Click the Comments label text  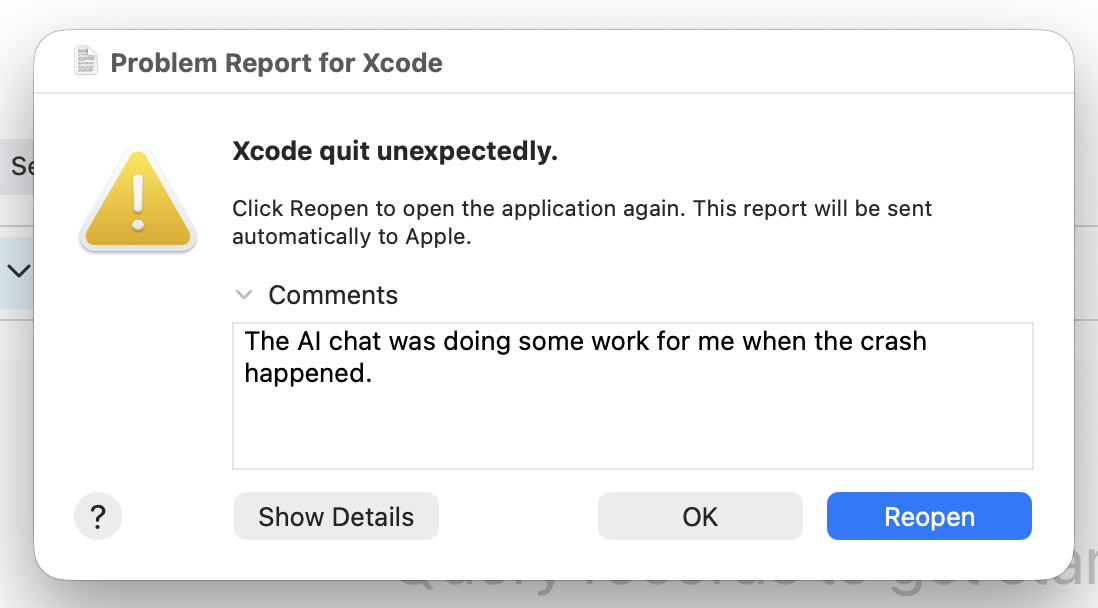[332, 295]
